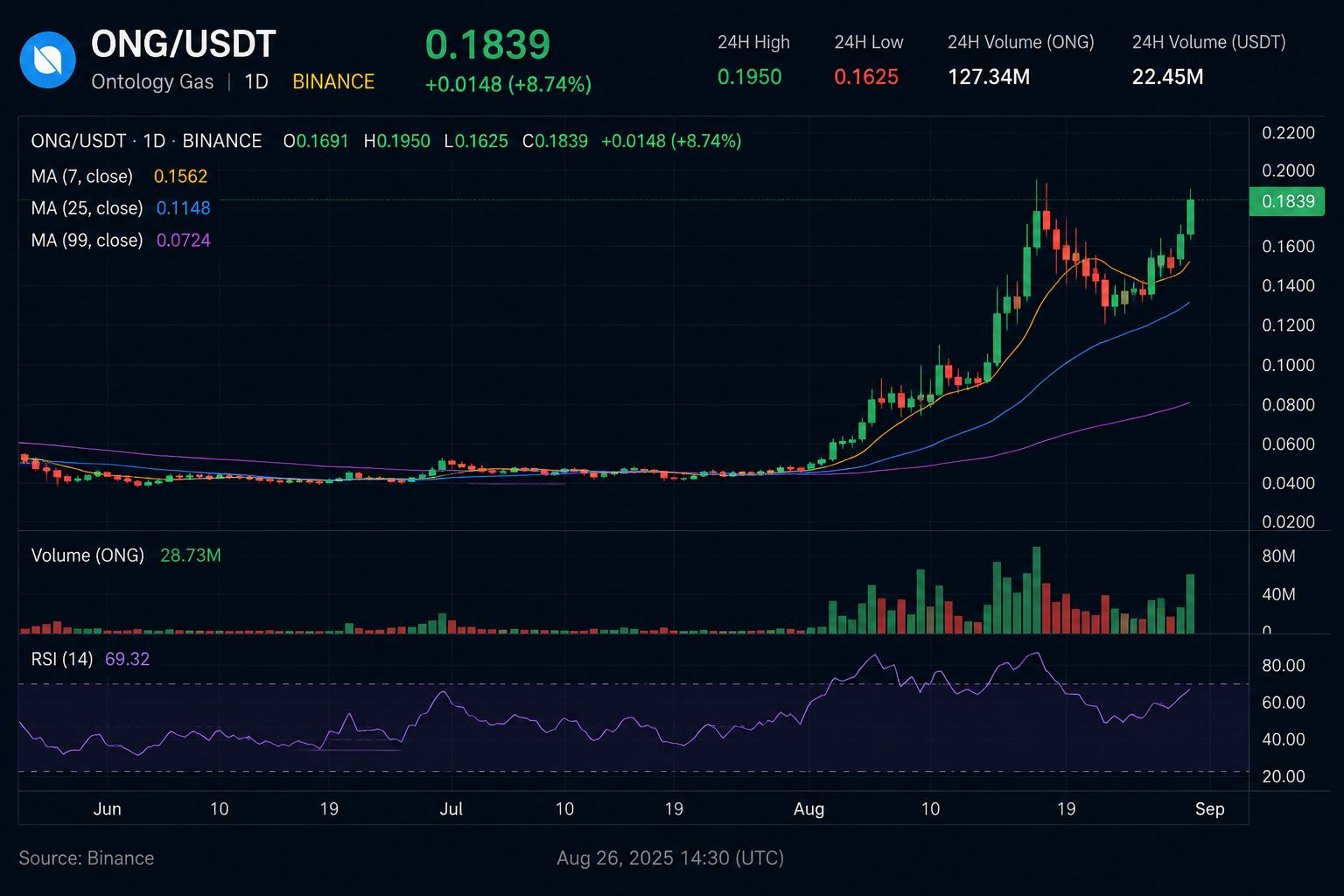Click the 80M volume axis label
This screenshot has height=896, width=1344.
pyautogui.click(x=1278, y=556)
